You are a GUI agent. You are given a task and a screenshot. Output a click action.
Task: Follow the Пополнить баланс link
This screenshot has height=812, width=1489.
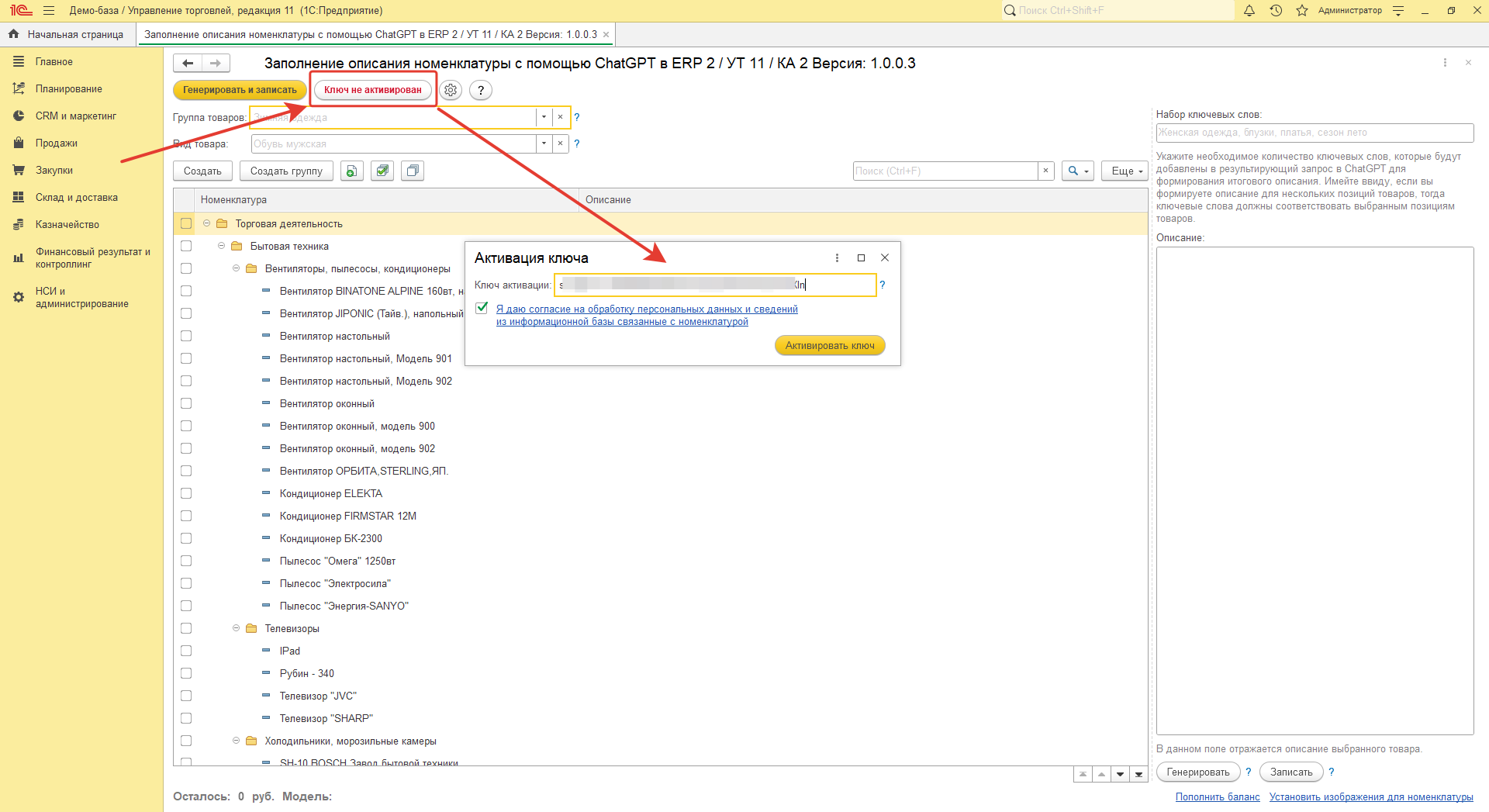(1217, 796)
